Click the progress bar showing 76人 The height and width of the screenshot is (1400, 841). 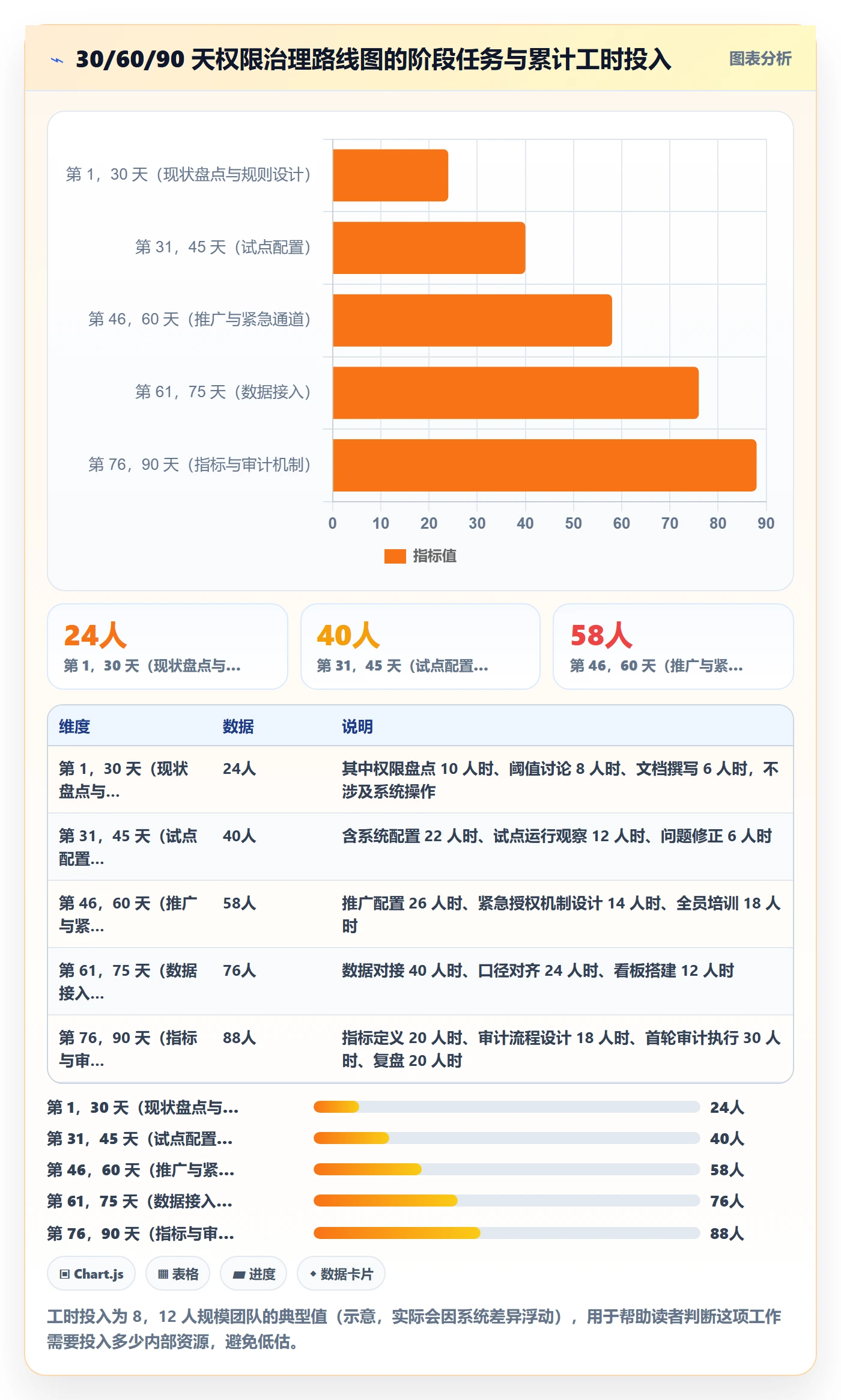tap(507, 1201)
